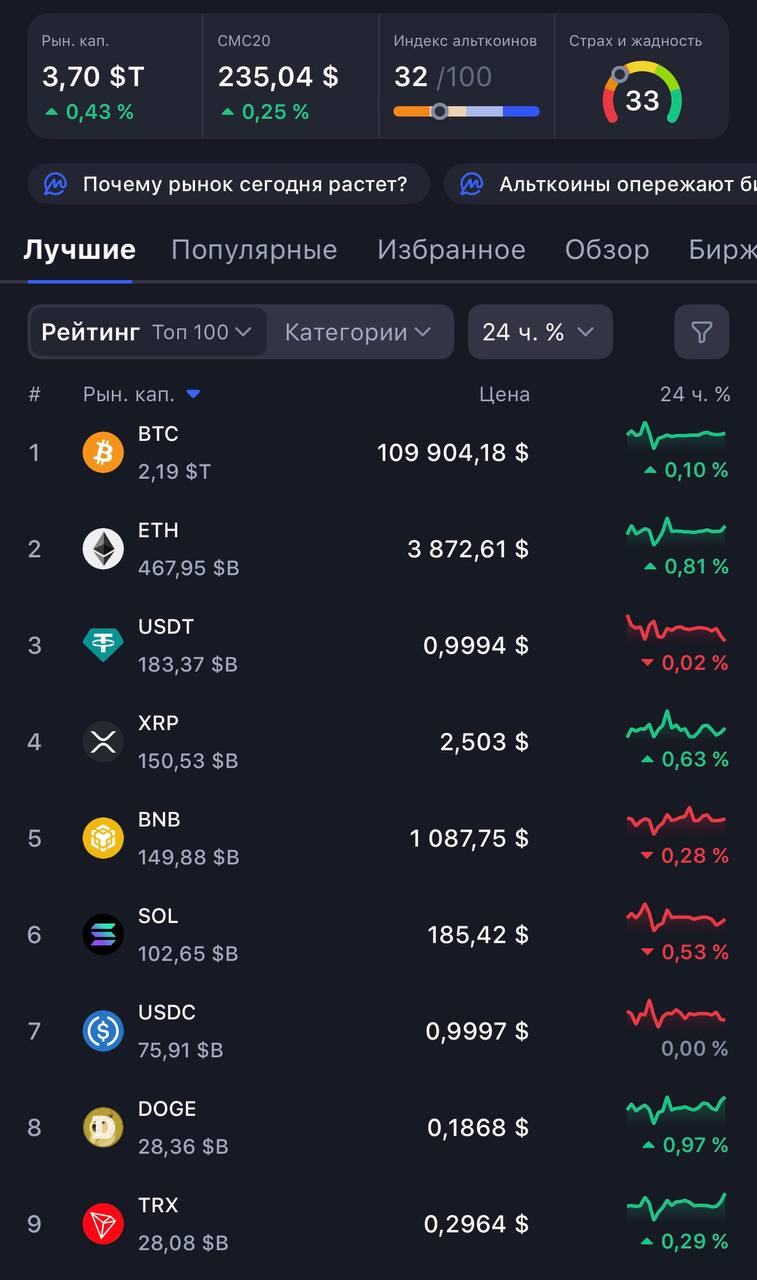
Task: Tap the Tether USDT logo
Action: click(x=103, y=645)
